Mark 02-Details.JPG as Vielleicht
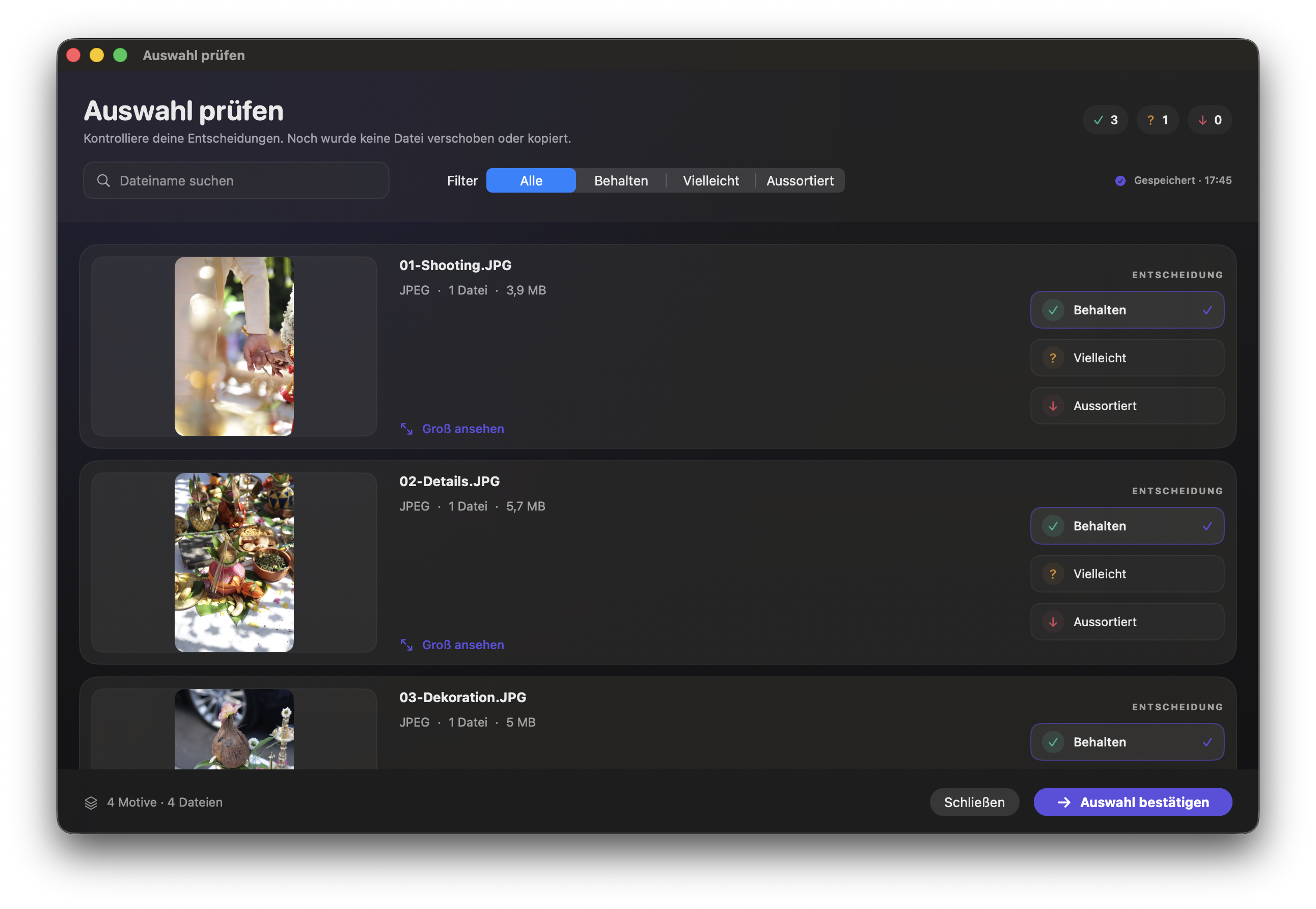Viewport: 1316px width, 909px height. click(x=1127, y=574)
